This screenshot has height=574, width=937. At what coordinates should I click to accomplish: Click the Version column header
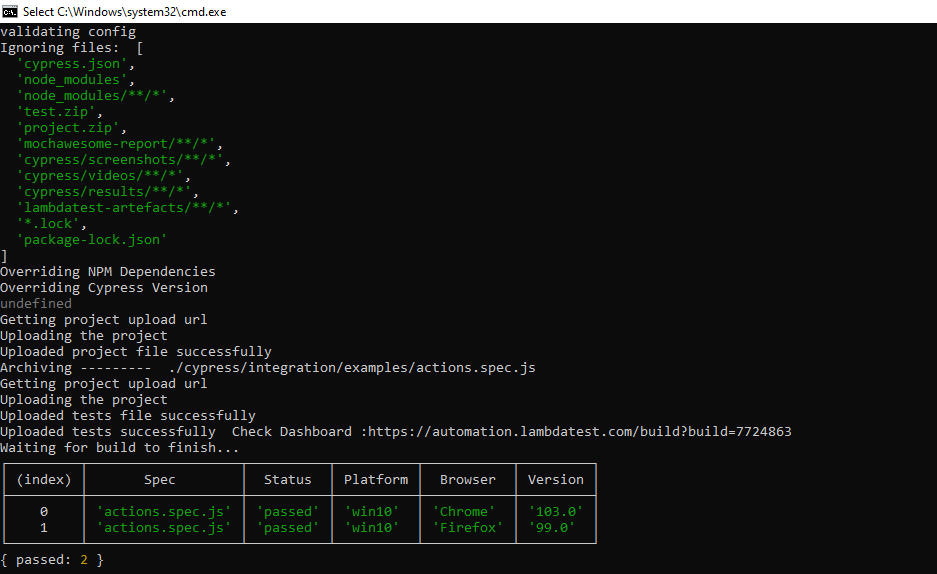[556, 480]
